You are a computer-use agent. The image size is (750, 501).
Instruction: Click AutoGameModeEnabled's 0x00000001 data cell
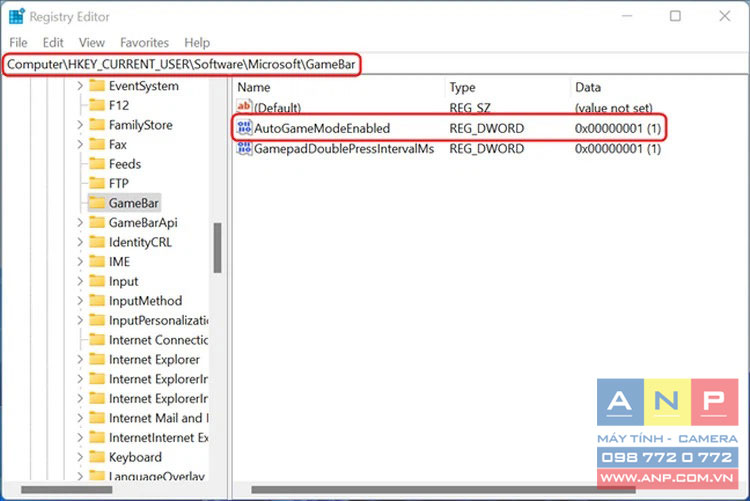point(618,128)
